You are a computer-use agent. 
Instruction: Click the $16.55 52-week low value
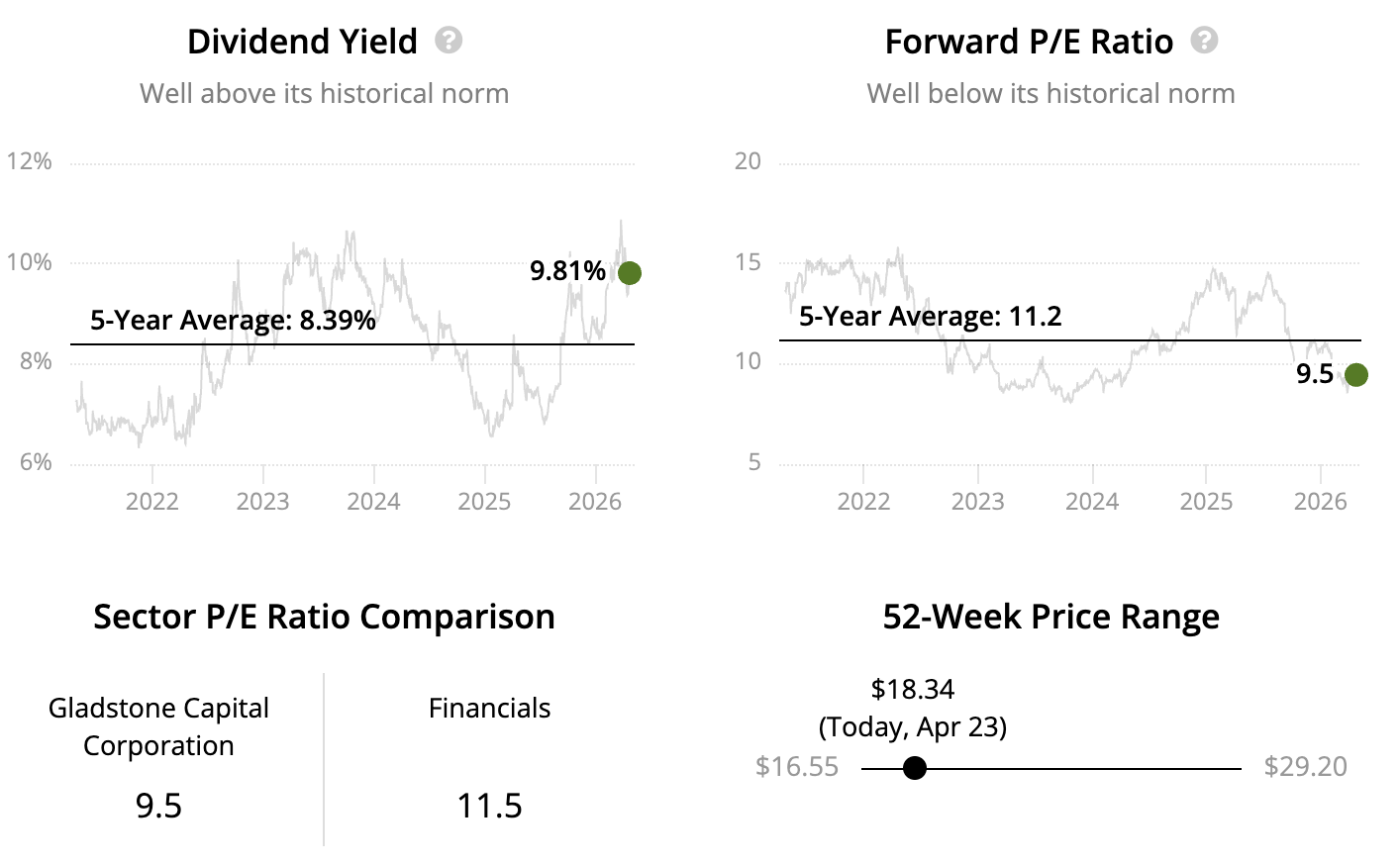[x=796, y=767]
